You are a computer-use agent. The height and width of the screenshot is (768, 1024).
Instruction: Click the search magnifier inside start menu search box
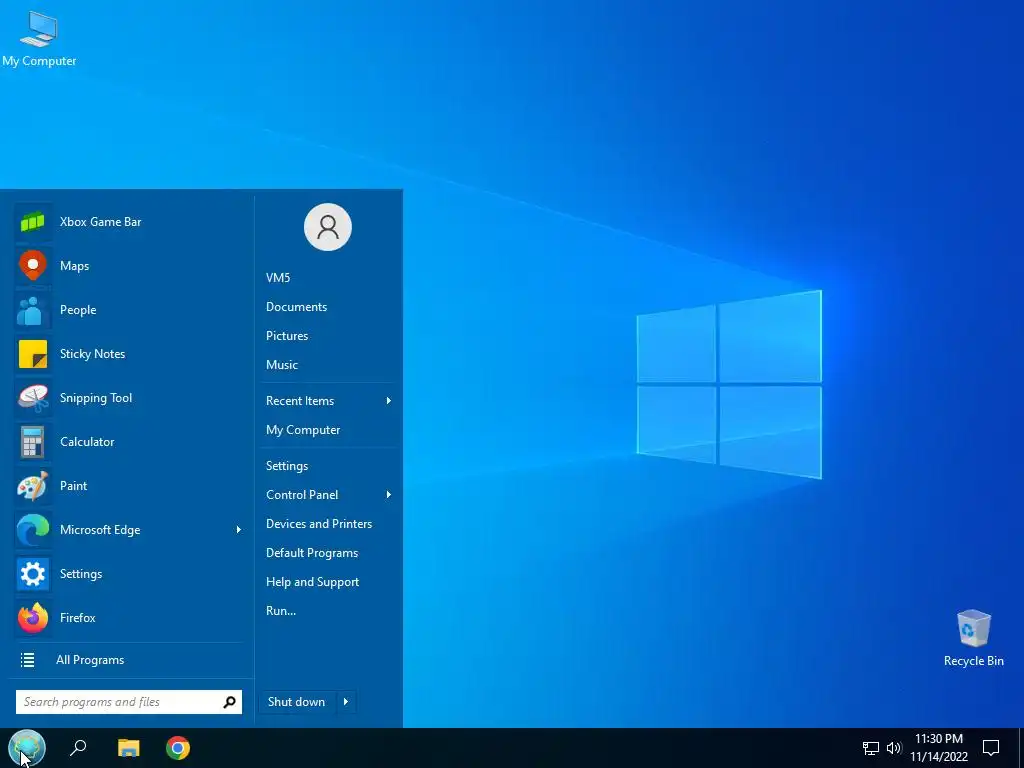point(229,702)
